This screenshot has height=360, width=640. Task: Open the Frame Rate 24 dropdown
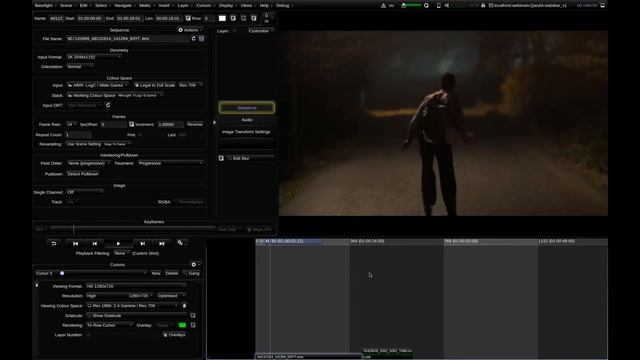pos(71,124)
